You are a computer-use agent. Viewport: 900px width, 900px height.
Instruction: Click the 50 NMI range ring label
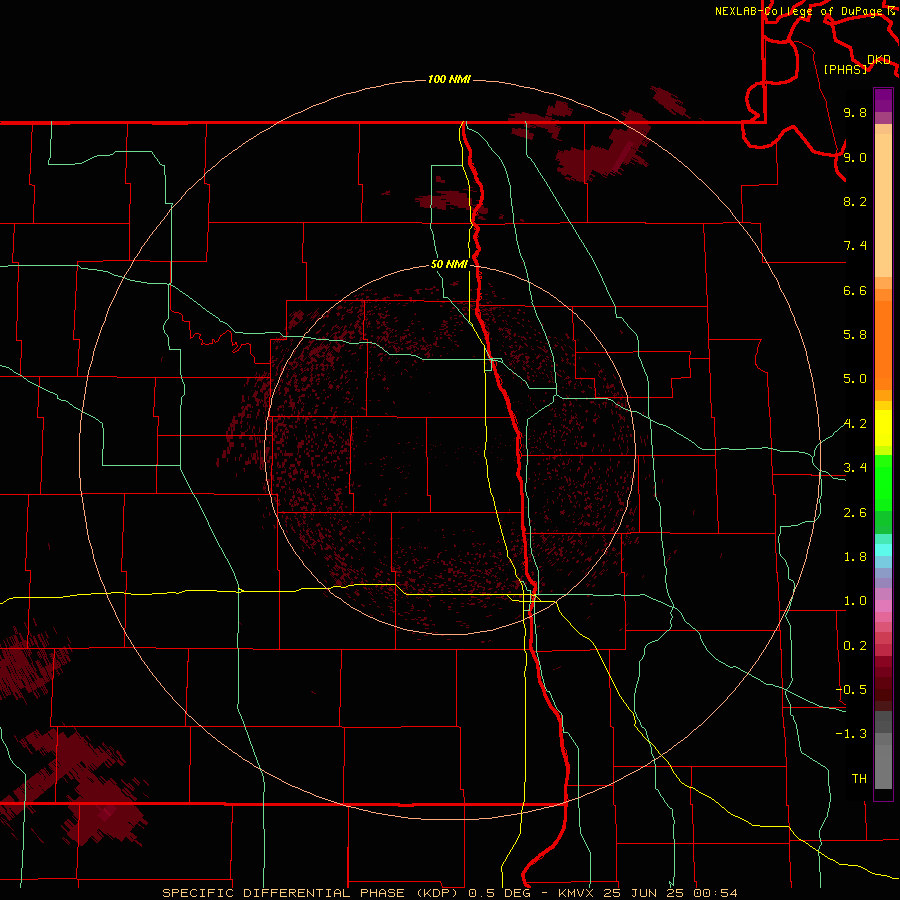(449, 264)
